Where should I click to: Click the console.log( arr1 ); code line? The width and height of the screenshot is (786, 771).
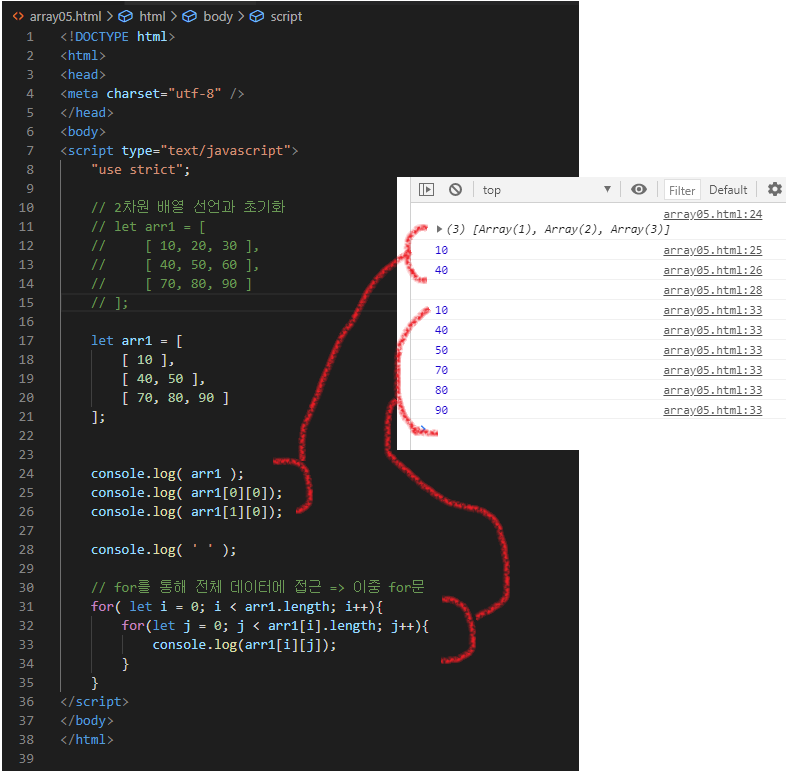point(167,474)
